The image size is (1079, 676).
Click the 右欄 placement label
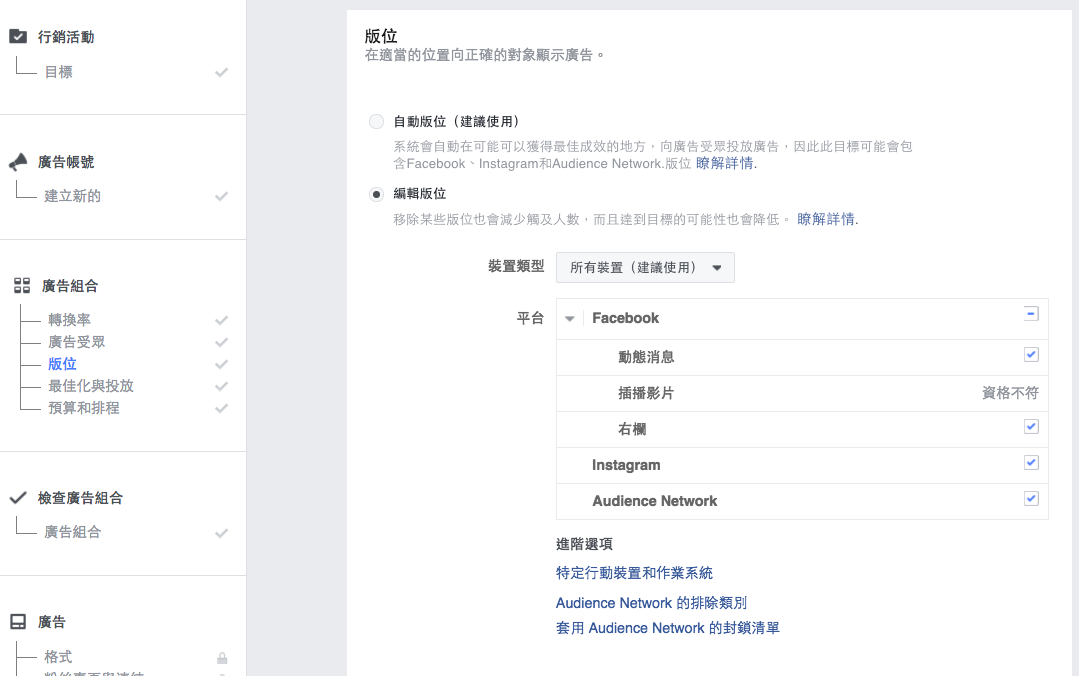point(632,429)
